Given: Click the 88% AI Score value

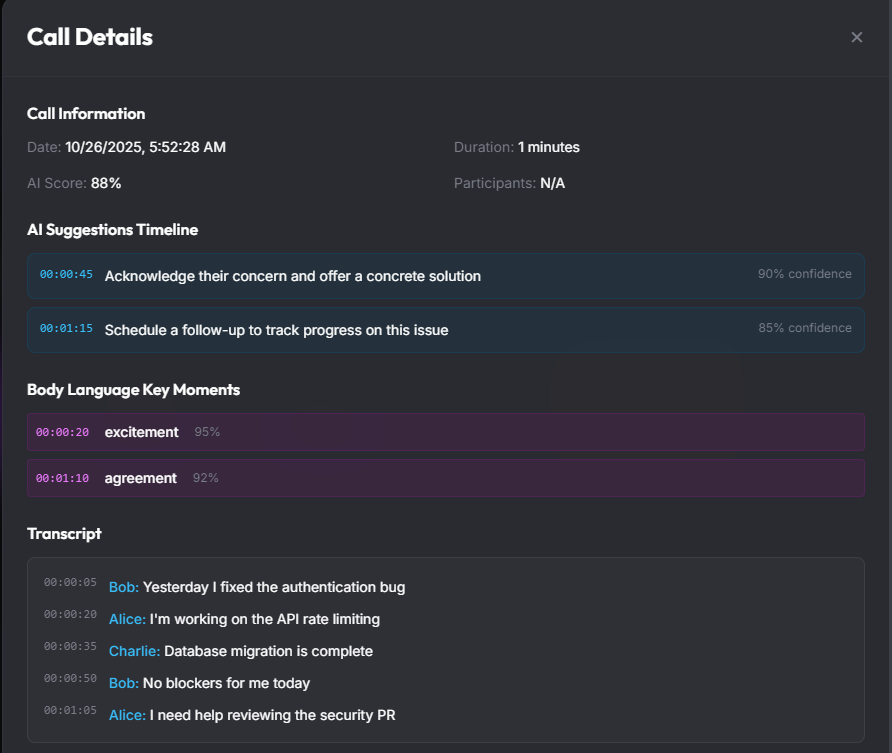Looking at the screenshot, I should (x=106, y=183).
